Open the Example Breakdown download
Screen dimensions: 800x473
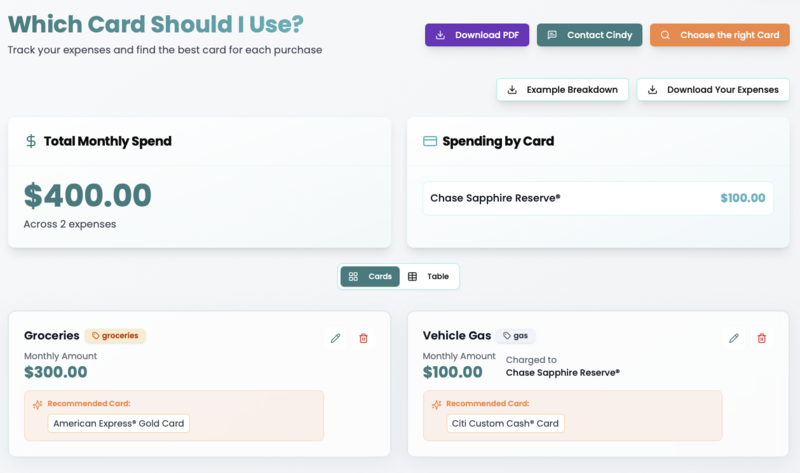[x=562, y=89]
